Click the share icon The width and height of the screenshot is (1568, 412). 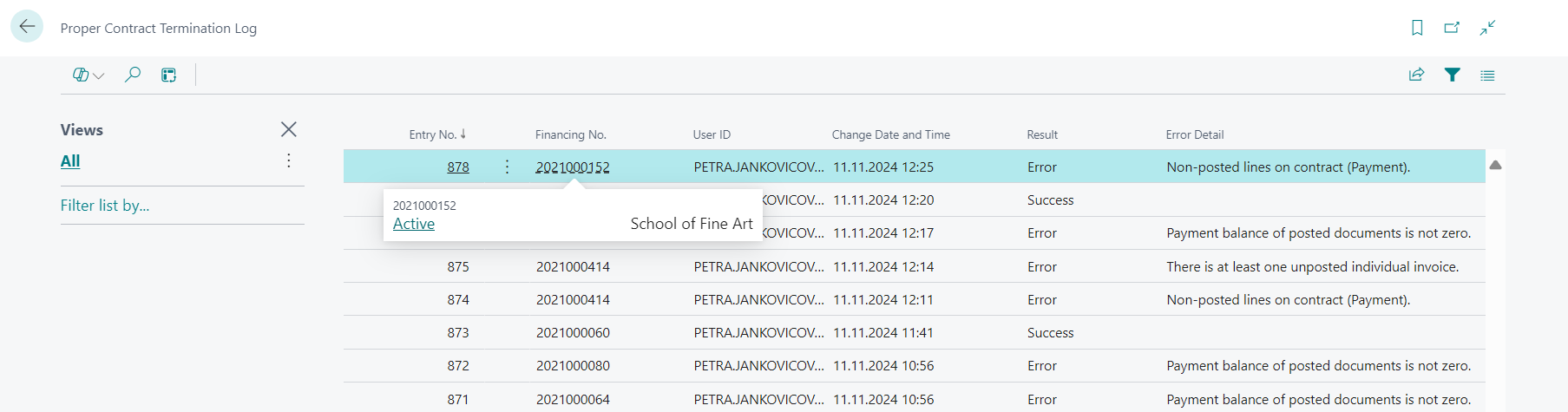coord(1416,75)
